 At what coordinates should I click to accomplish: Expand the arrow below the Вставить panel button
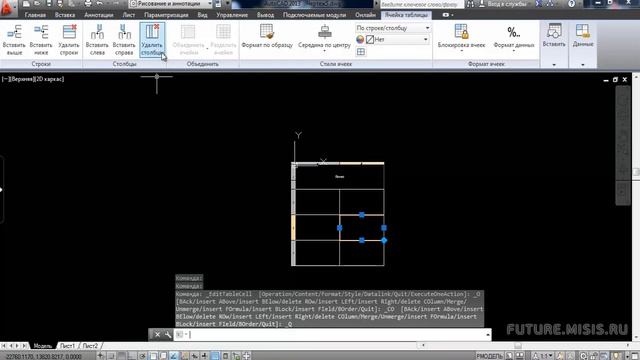(x=554, y=64)
